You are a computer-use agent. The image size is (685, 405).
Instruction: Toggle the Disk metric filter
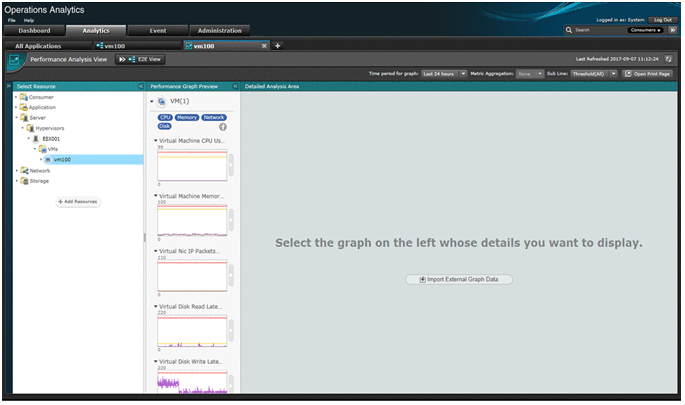(165, 126)
